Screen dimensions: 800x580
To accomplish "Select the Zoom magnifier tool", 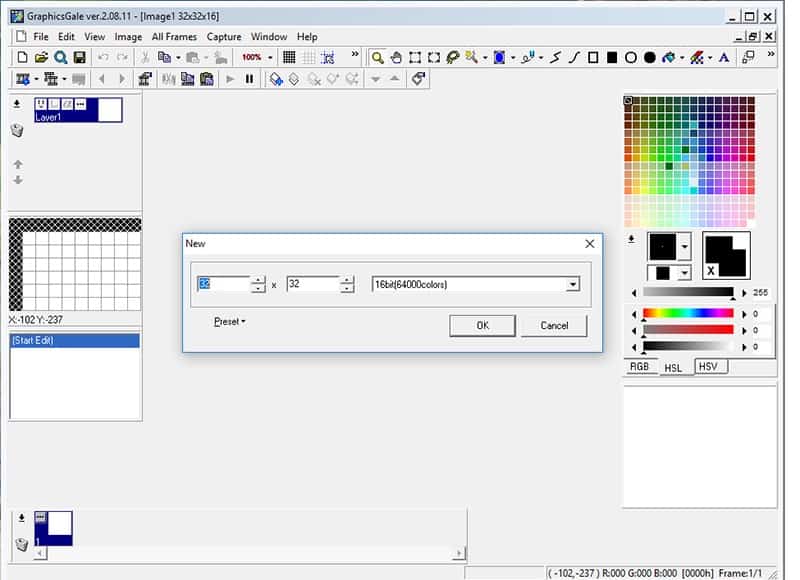I will point(378,58).
